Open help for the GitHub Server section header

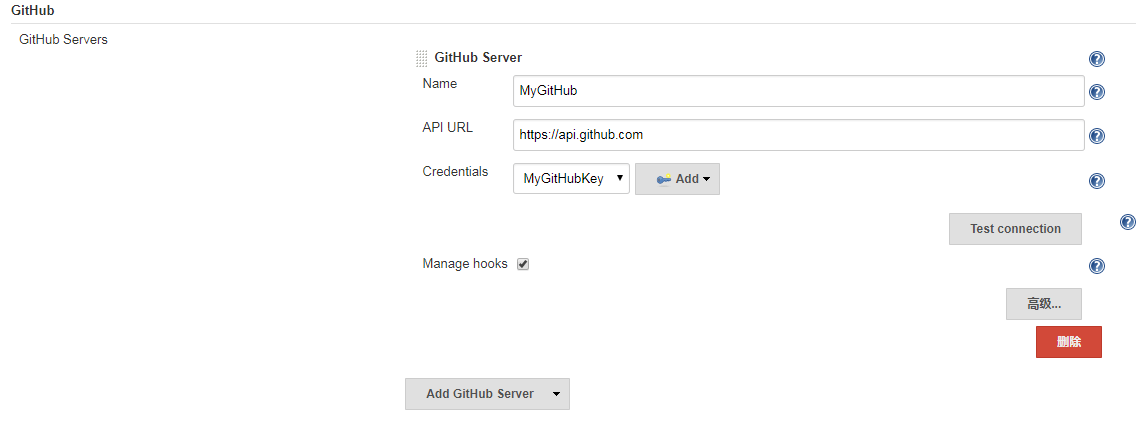[1097, 59]
